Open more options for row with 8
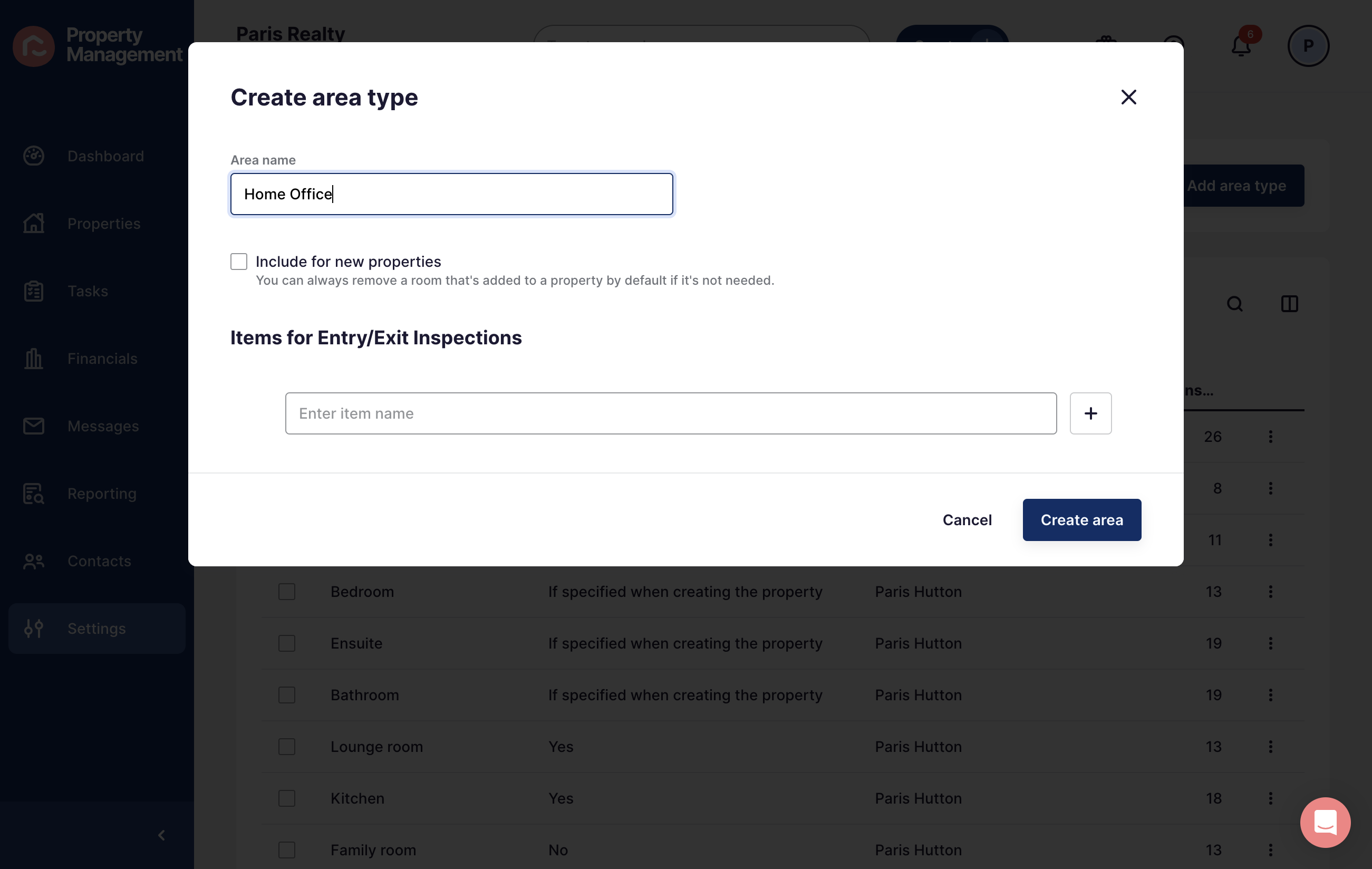 (1270, 488)
